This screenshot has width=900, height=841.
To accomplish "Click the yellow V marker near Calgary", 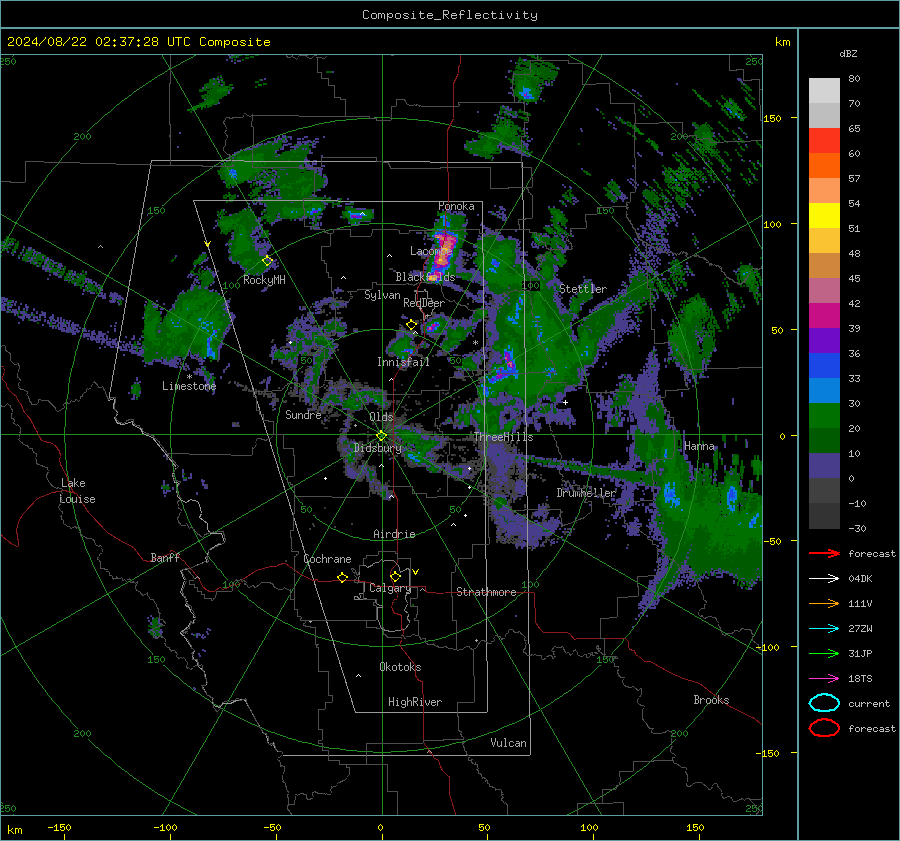I will [416, 572].
